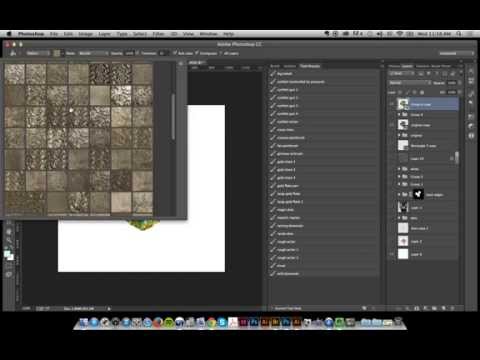Toggle the All Layers checkbox

pos(221,53)
